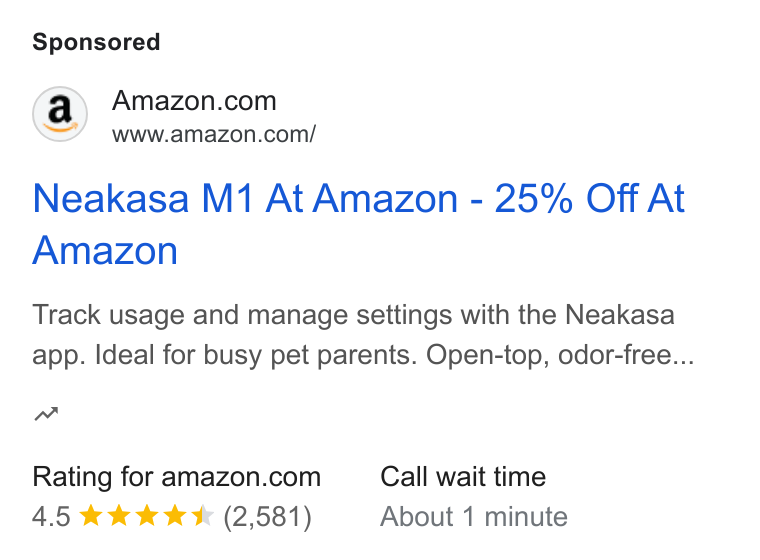Click the first gold rating star
Viewport: 760px width, 560px height.
91,516
